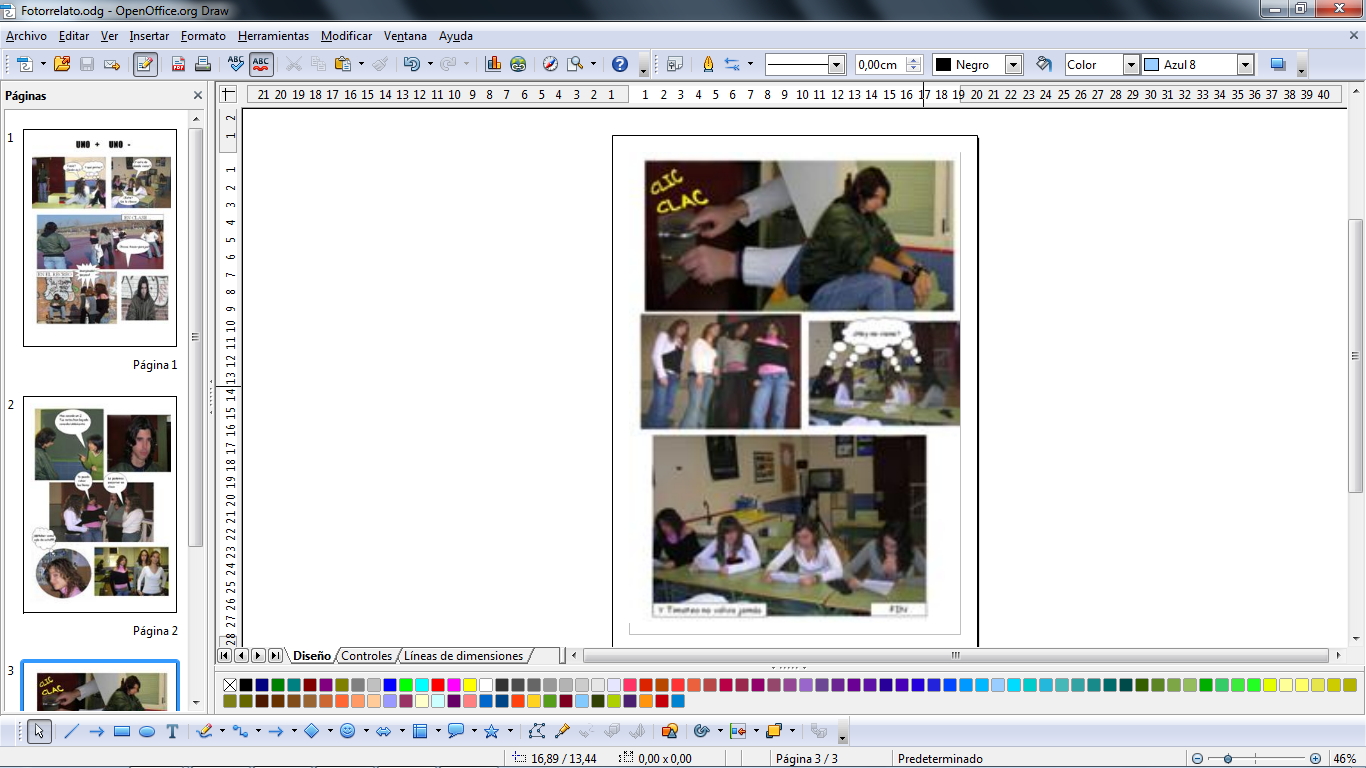Screen dimensions: 1366x768
Task: Expand the Paste dropdown arrow
Action: click(361, 64)
